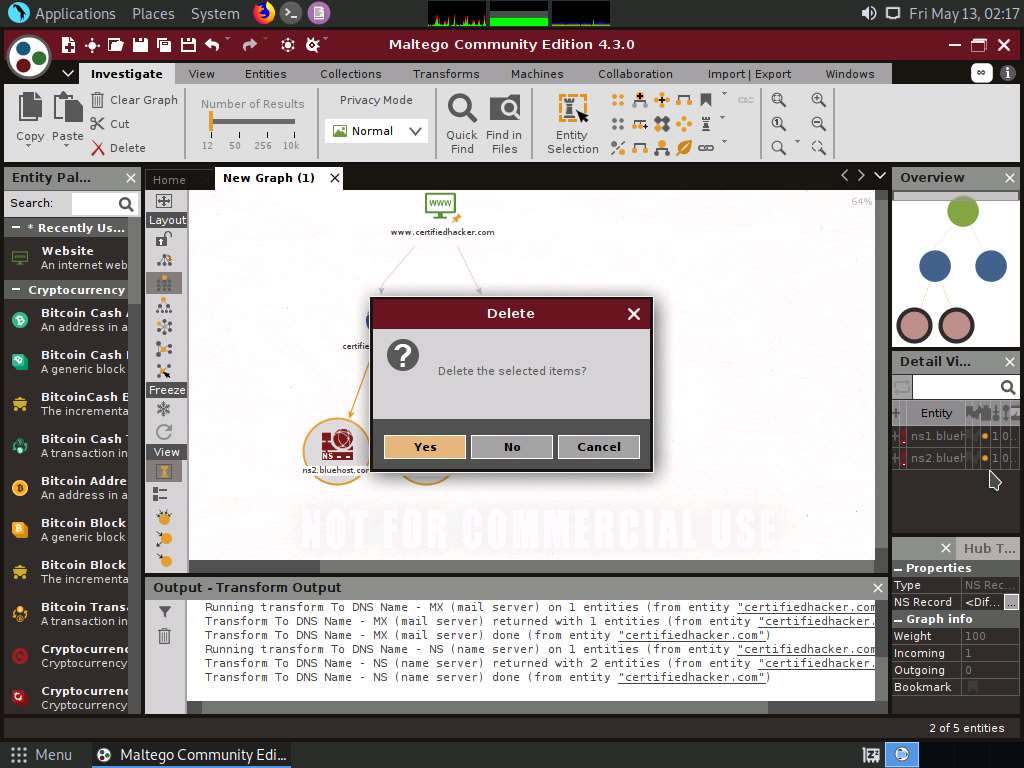This screenshot has width=1024, height=768.
Task: Click the info icon in top right
Action: point(1008,73)
